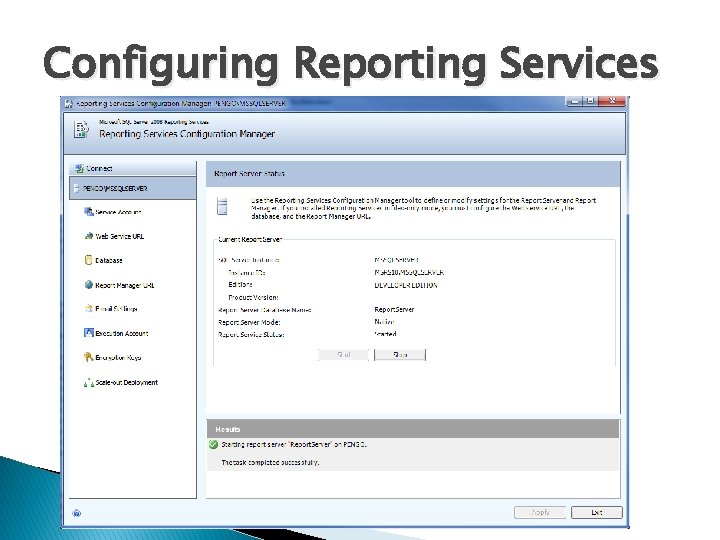Click the disabled Start button
Screen dimensions: 720x540
[343, 355]
